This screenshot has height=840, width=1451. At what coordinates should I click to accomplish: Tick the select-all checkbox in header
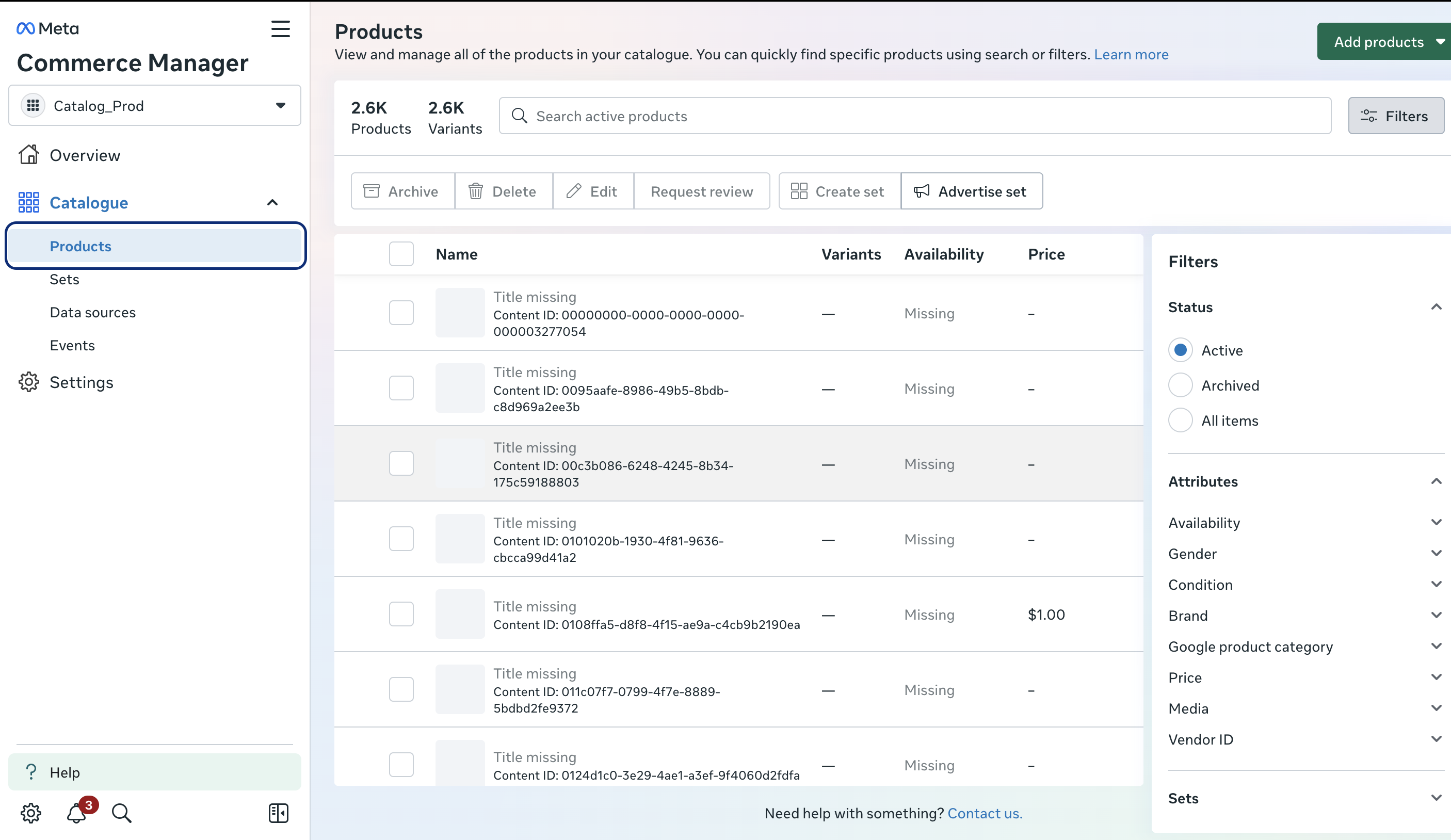[x=401, y=254]
